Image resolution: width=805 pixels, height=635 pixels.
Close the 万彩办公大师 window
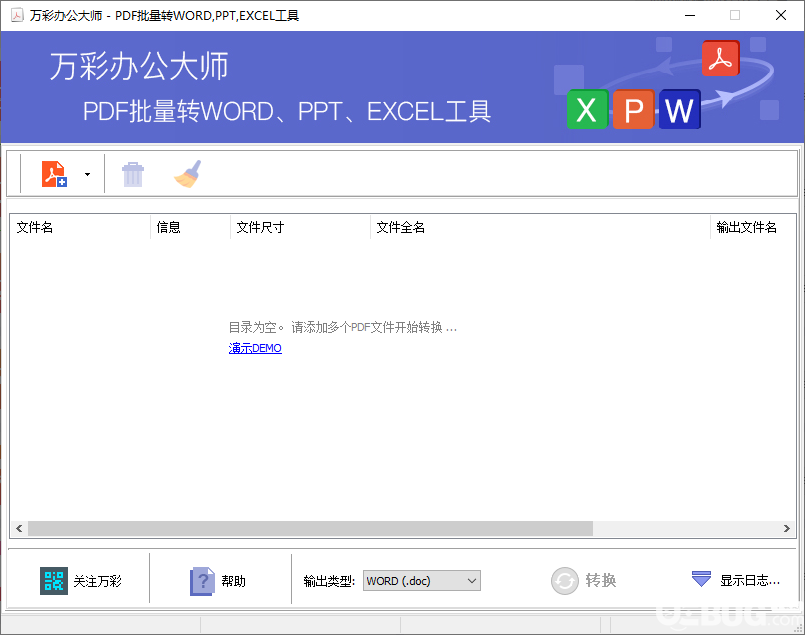(781, 15)
